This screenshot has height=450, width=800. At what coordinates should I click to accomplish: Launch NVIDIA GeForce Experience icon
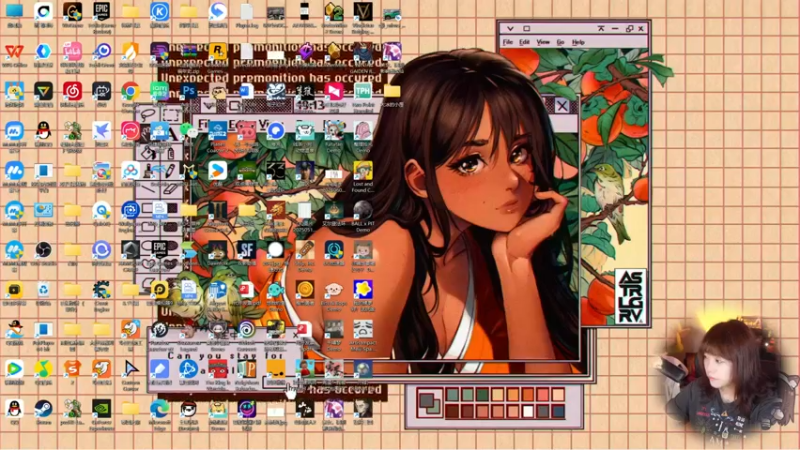click(102, 409)
